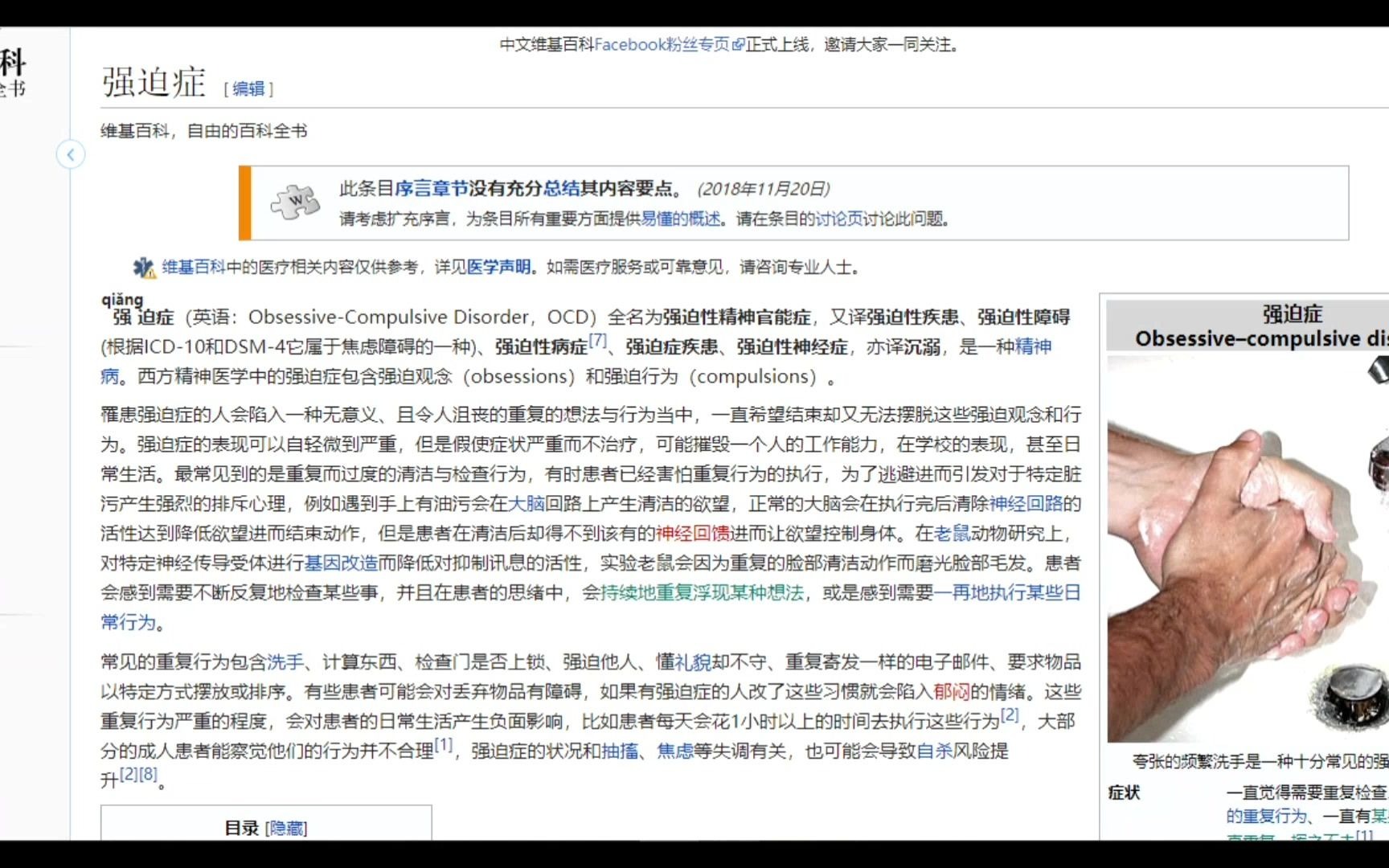Click the date text (2018年11月20日)

[763, 189]
